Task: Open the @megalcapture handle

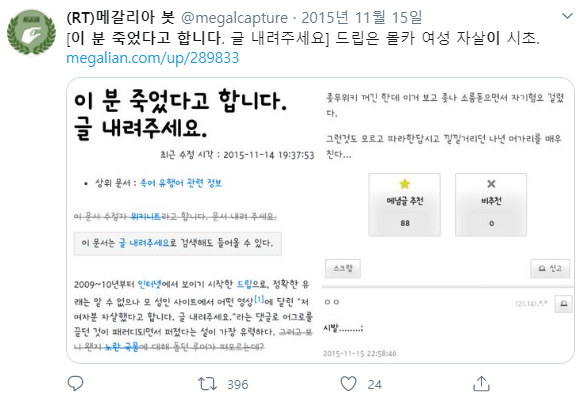Action: pyautogui.click(x=234, y=18)
